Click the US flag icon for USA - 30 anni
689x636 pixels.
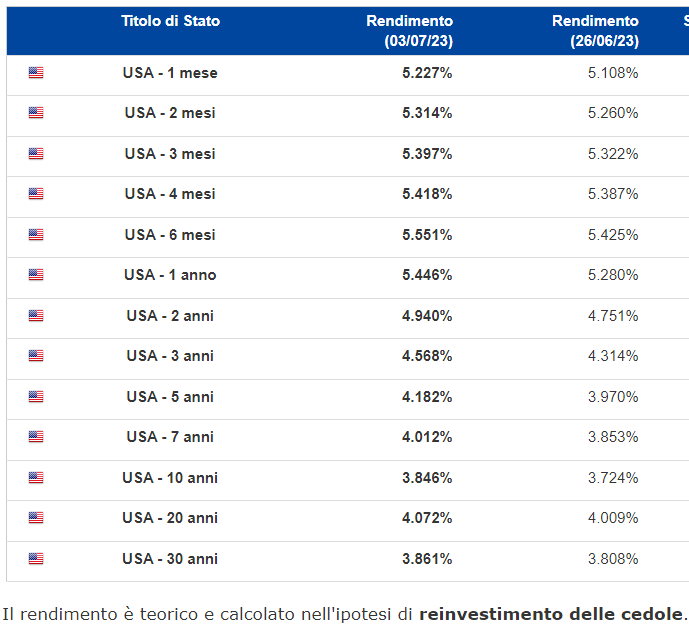[x=36, y=559]
